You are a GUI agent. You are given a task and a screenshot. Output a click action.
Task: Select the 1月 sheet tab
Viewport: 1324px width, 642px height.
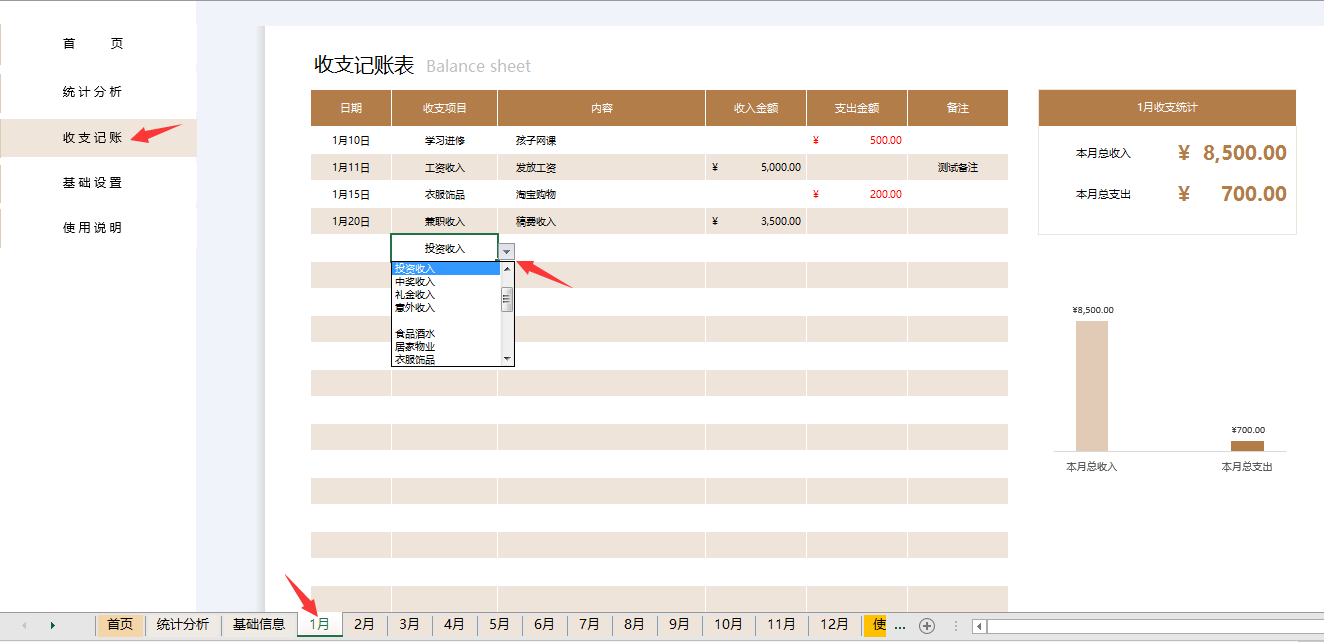click(x=320, y=624)
